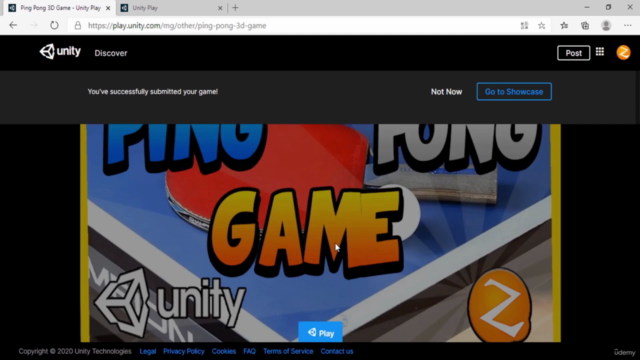This screenshot has height=360, width=640.
Task: Restore down the browser window
Action: coord(608,7)
